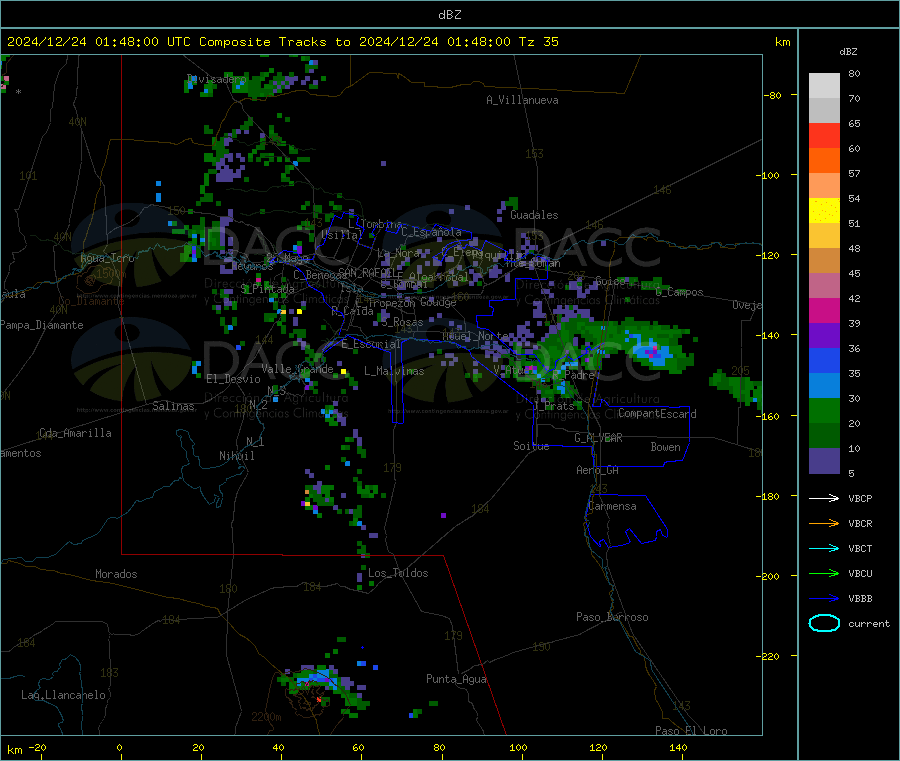Click the 'CompantEscard' map label
Image resolution: width=900 pixels, height=761 pixels.
coord(657,413)
